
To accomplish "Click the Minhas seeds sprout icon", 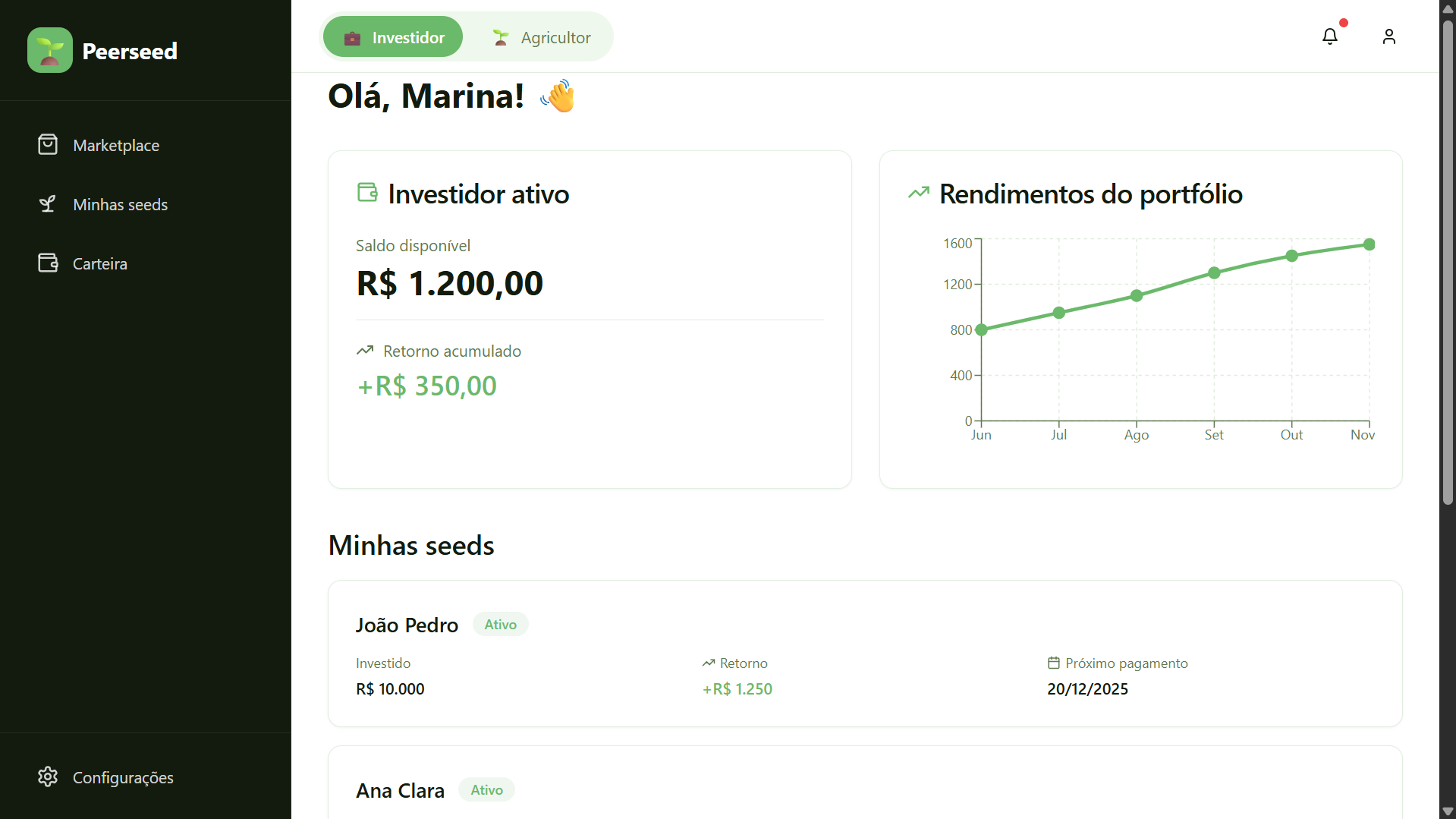I will point(48,203).
